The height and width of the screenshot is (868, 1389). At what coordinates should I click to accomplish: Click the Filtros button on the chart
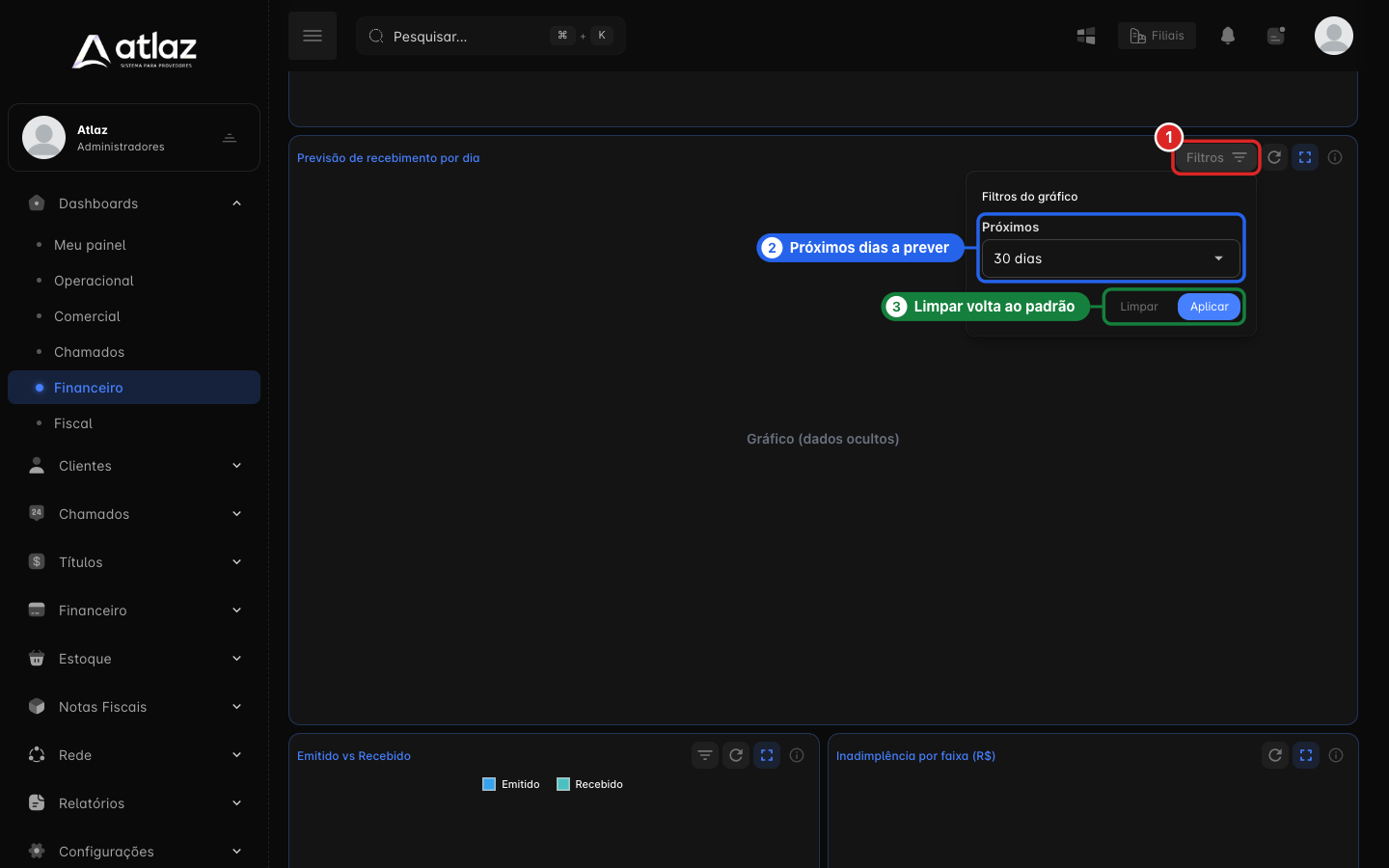1216,157
